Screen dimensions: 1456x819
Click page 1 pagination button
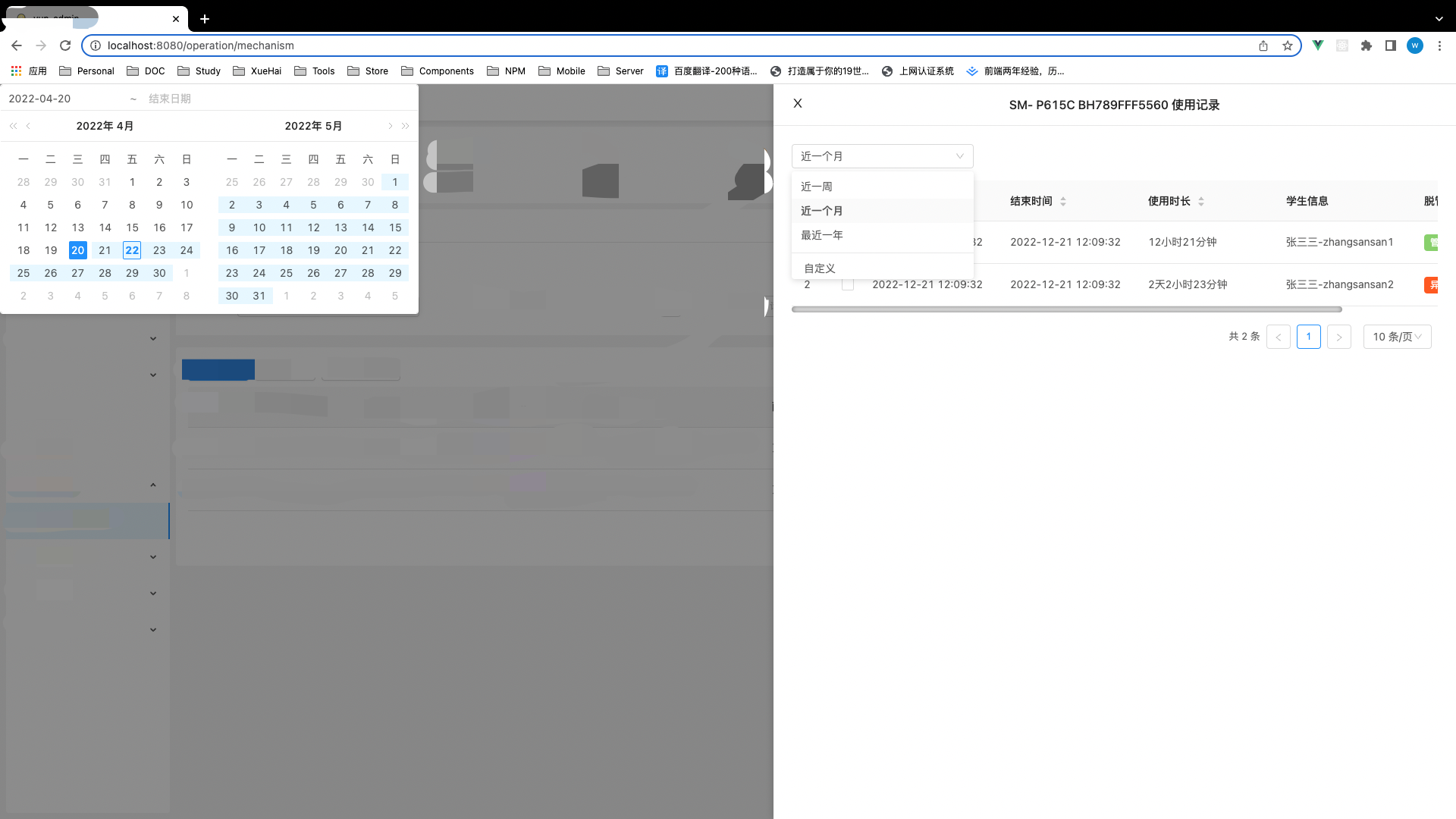pos(1308,337)
